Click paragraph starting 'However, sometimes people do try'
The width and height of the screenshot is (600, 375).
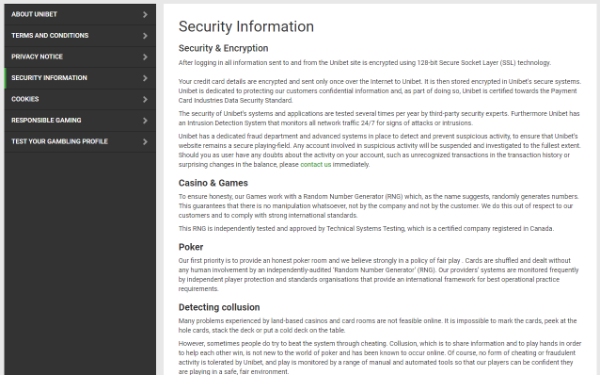(380, 357)
